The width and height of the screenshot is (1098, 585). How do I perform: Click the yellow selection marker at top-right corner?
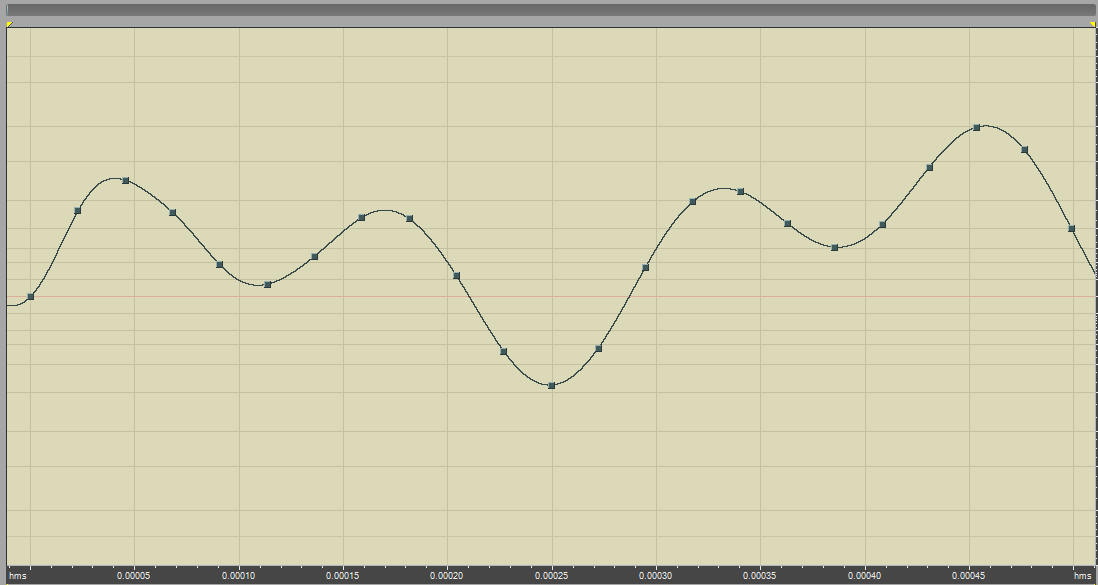pyautogui.click(x=1092, y=23)
